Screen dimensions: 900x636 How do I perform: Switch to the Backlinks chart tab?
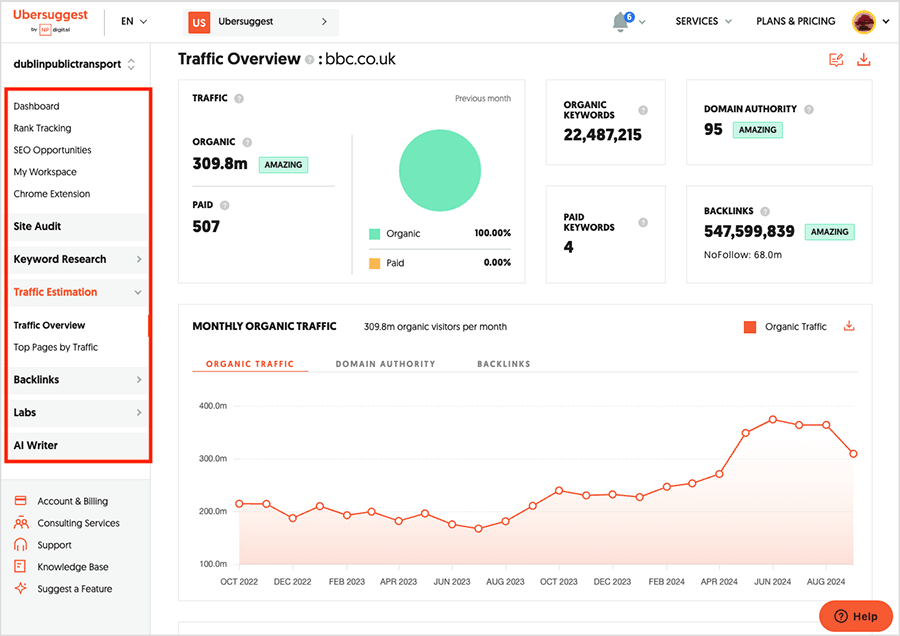click(x=503, y=363)
